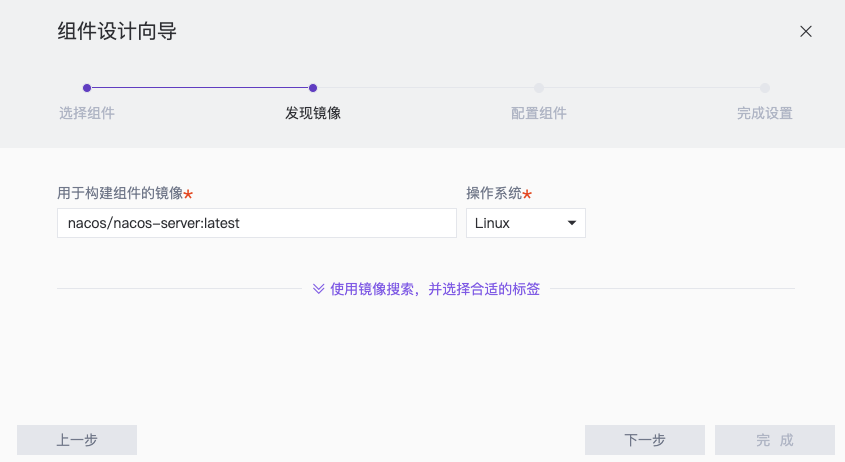This screenshot has height=462, width=845.
Task: Open the 完成设置 step label
Action: (765, 113)
